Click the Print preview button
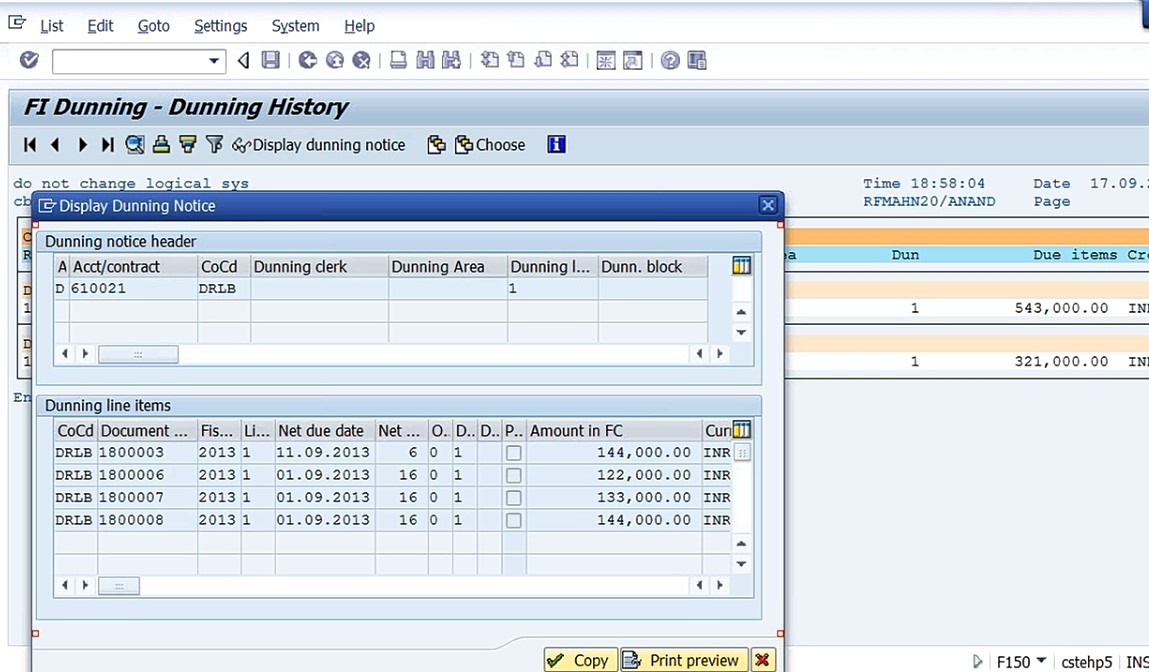This screenshot has height=672, width=1149. 684,660
